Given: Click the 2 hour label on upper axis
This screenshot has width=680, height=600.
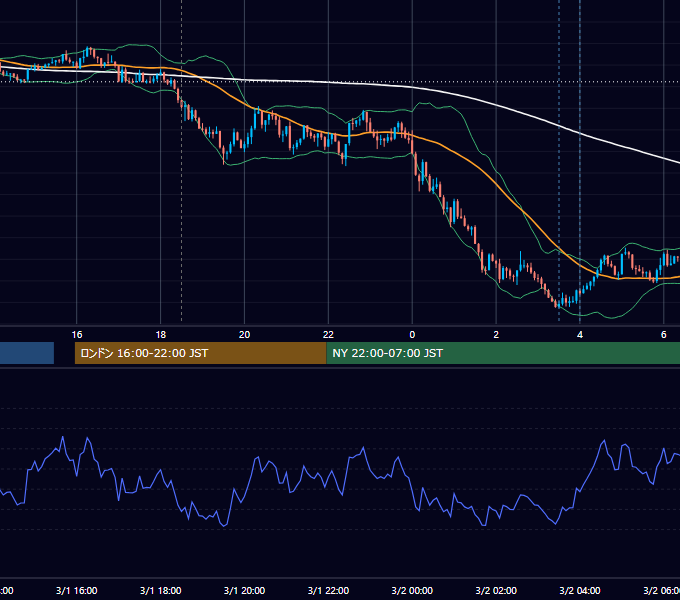Looking at the screenshot, I should [x=496, y=335].
